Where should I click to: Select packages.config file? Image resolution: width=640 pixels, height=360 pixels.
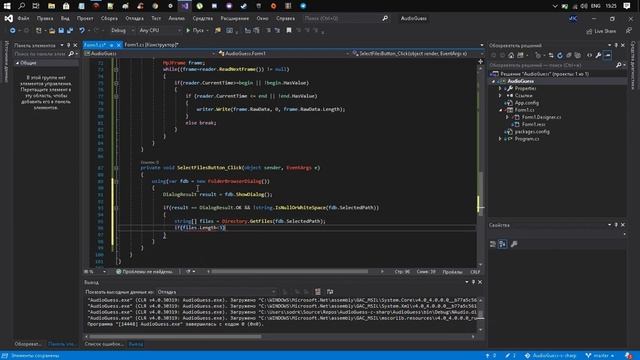[532, 132]
